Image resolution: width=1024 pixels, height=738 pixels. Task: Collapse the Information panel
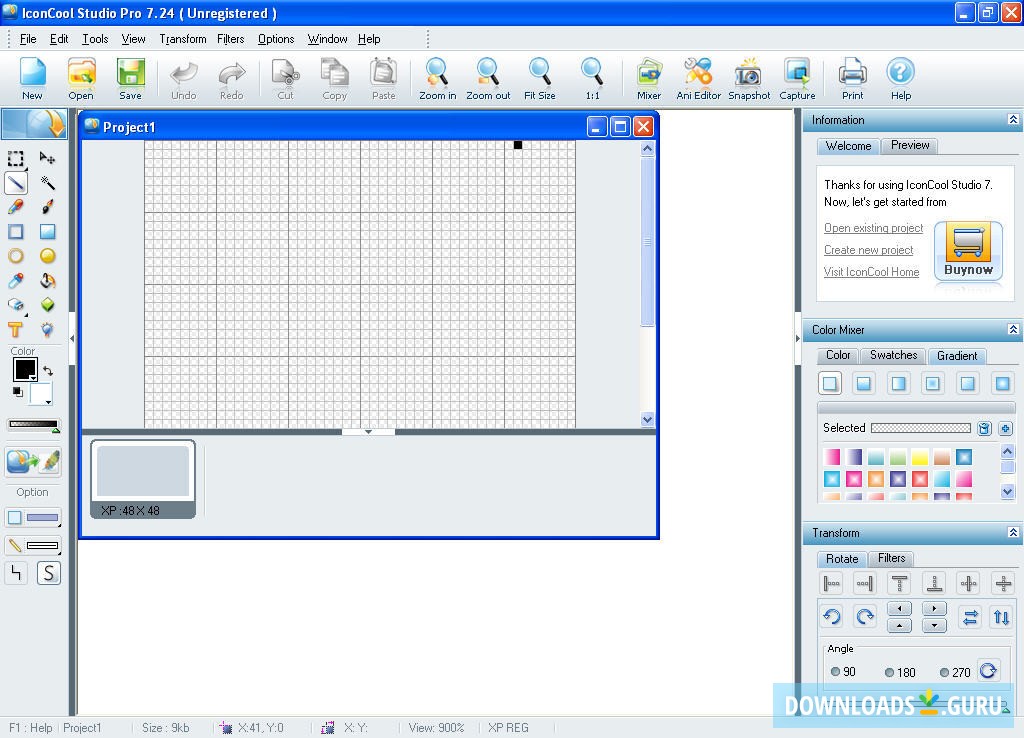pyautogui.click(x=1014, y=119)
